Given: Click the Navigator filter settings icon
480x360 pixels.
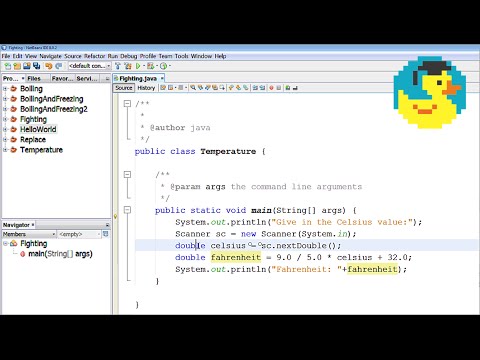Looking at the screenshot, I should pos(106,234).
